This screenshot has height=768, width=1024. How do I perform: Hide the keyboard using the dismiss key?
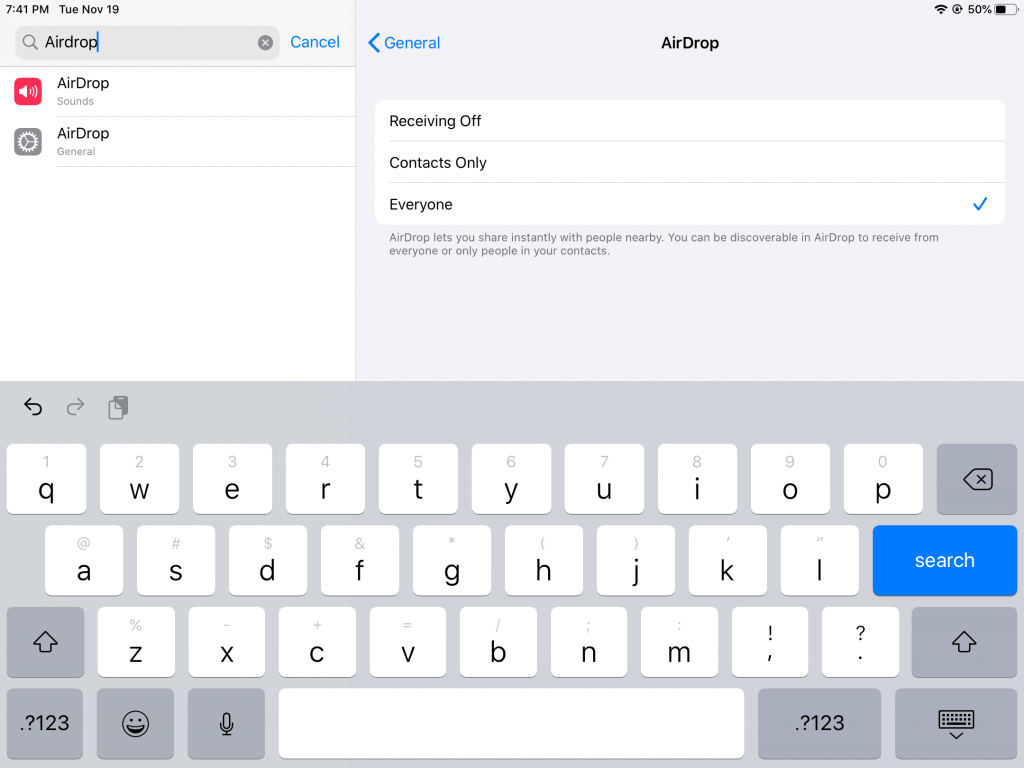[x=956, y=723]
